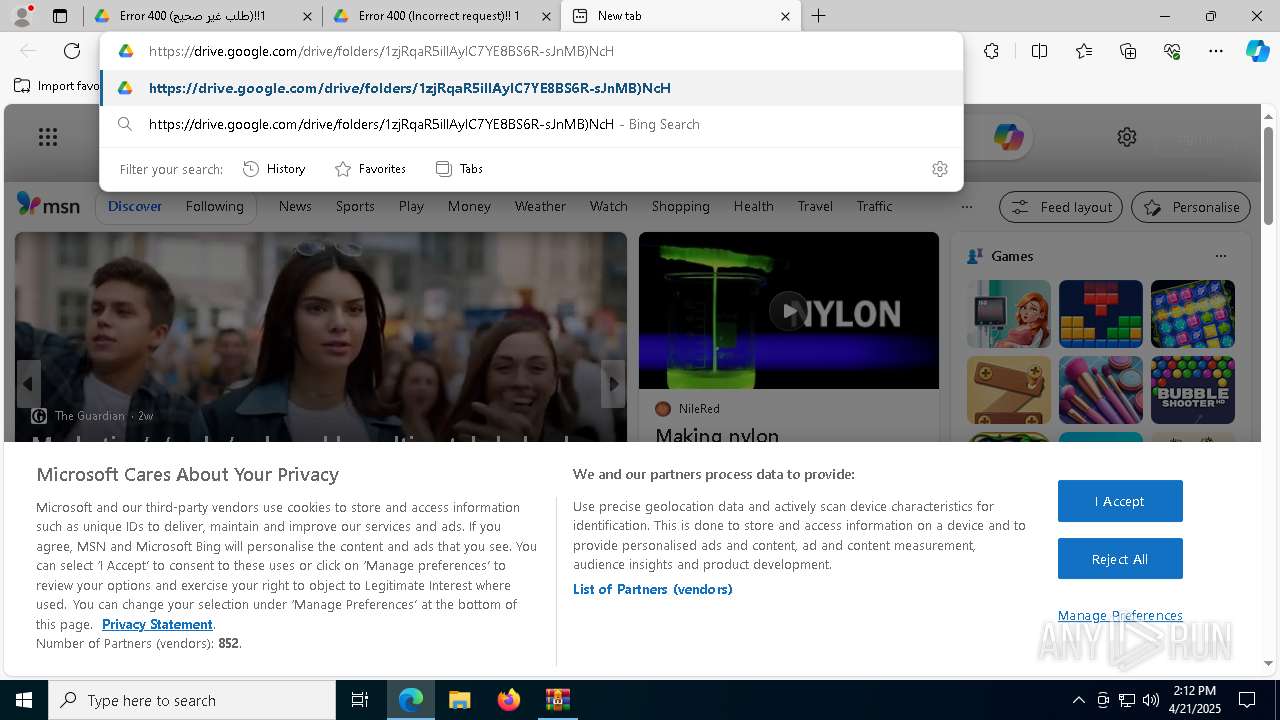Show more MSN navigation categories
1280x720 pixels.
966,207
